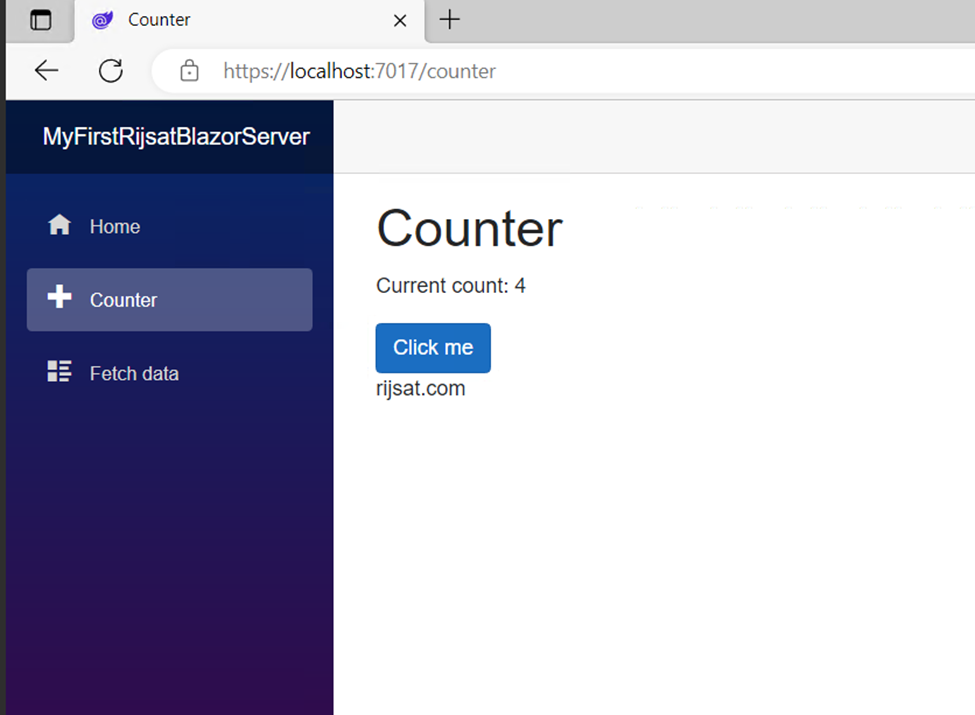Click the MyFirstRijsatBlazorServer brand link

click(176, 137)
